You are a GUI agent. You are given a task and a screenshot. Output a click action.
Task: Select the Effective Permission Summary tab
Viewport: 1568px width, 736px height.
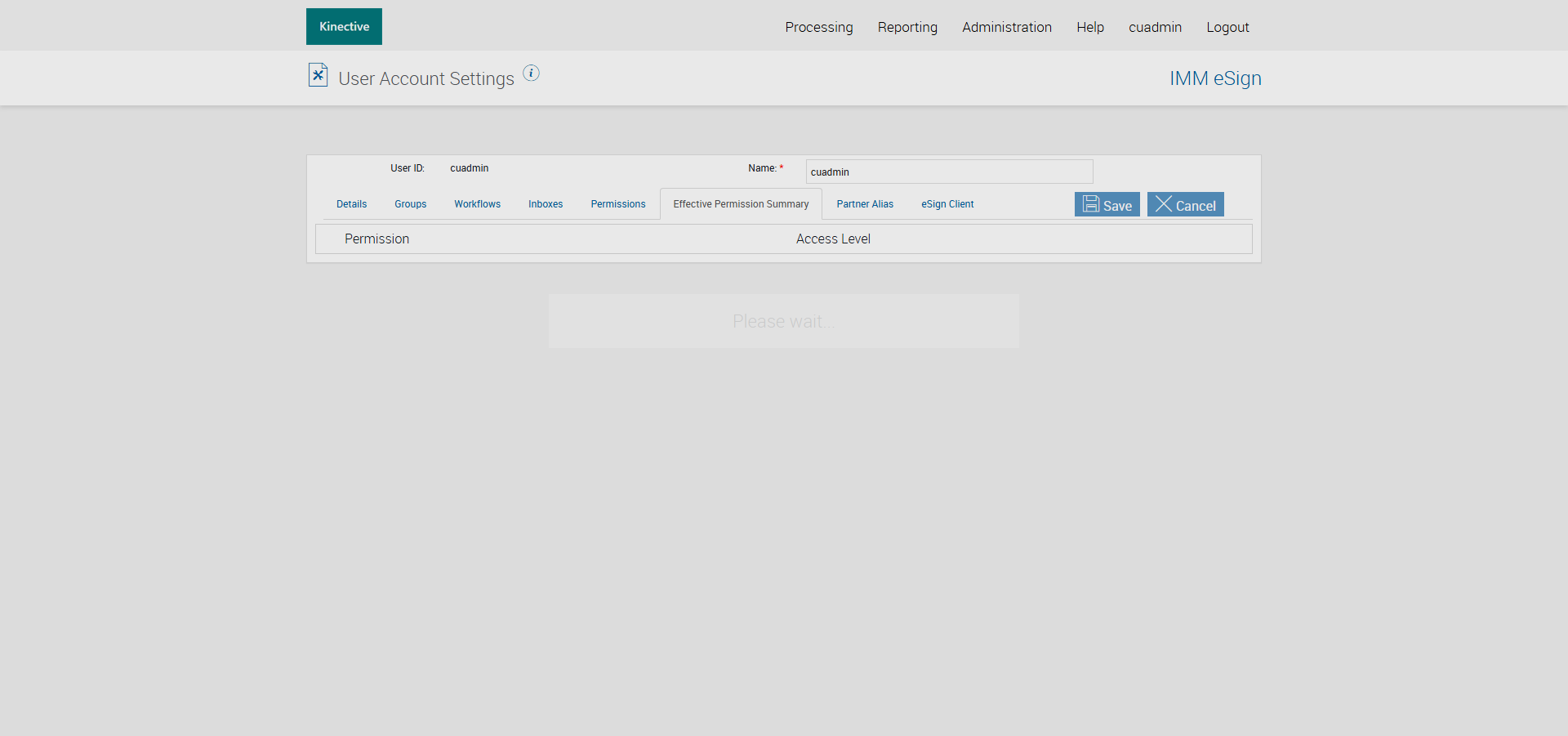click(x=741, y=204)
